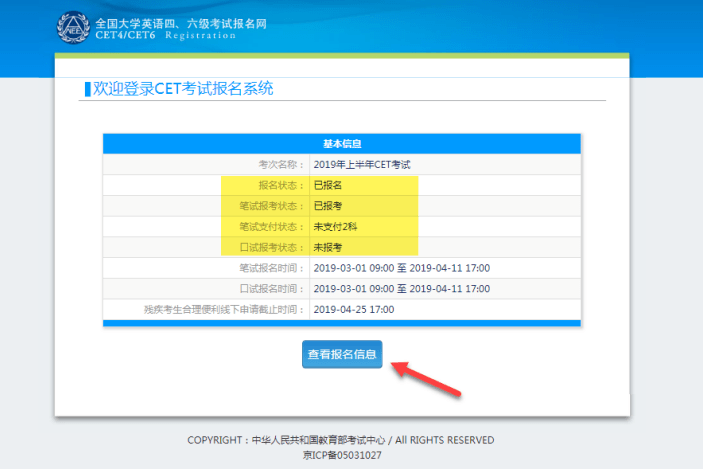Click the 口试报名时间 label
703x469 pixels.
[x=272, y=289]
